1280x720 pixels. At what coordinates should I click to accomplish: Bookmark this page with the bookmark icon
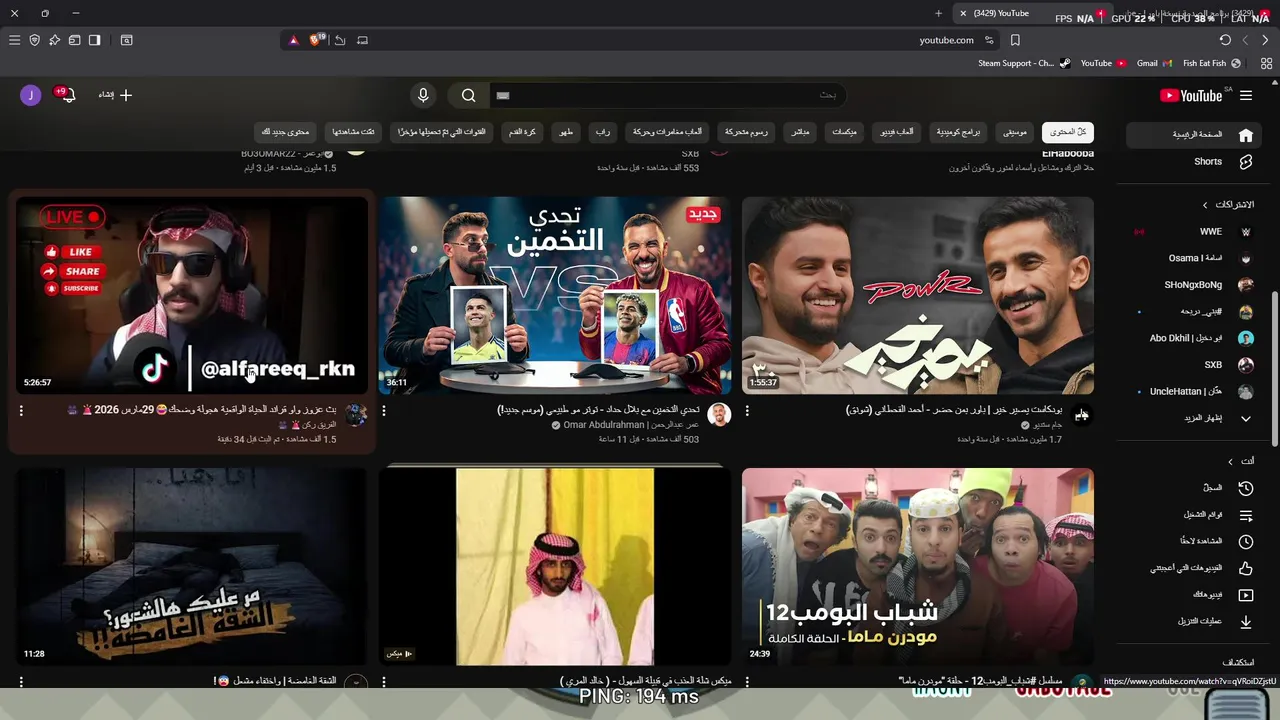[x=1015, y=40]
